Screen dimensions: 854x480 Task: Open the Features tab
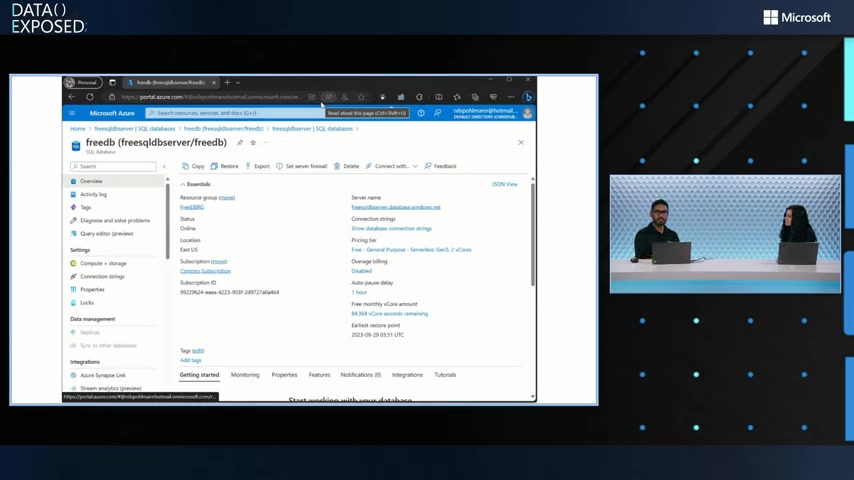click(x=319, y=375)
